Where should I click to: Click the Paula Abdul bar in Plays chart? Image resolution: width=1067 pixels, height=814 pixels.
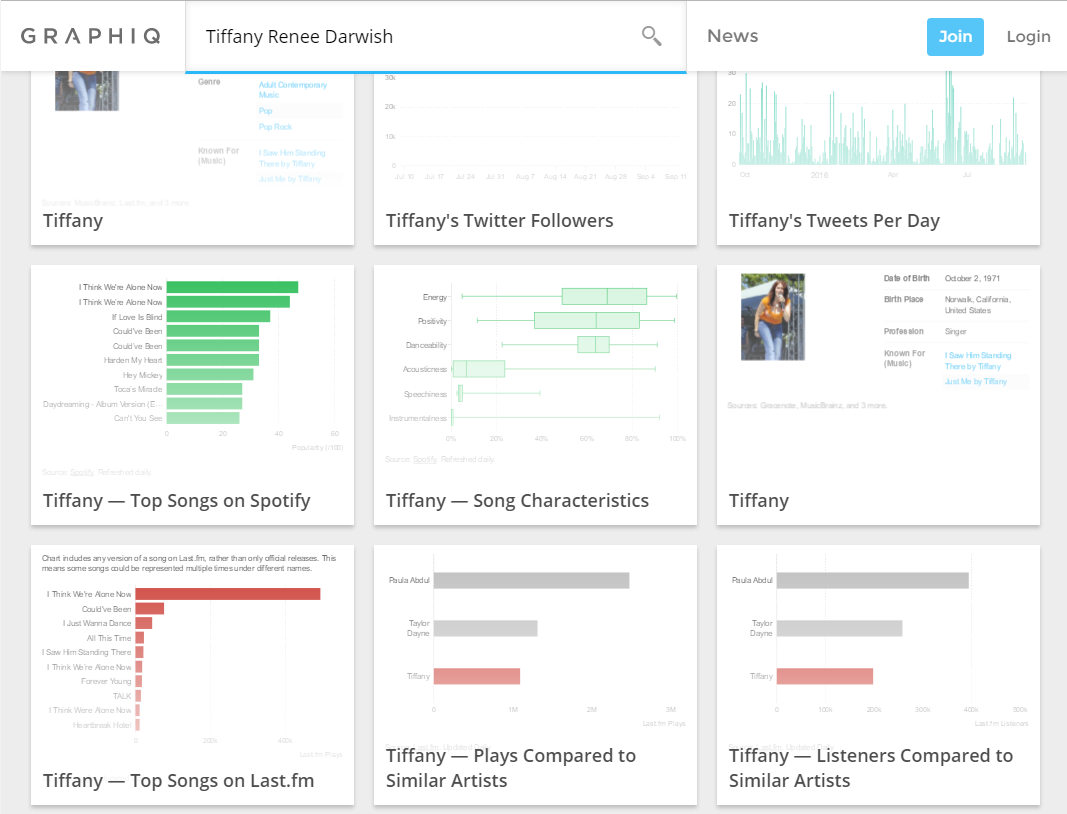pyautogui.click(x=531, y=580)
